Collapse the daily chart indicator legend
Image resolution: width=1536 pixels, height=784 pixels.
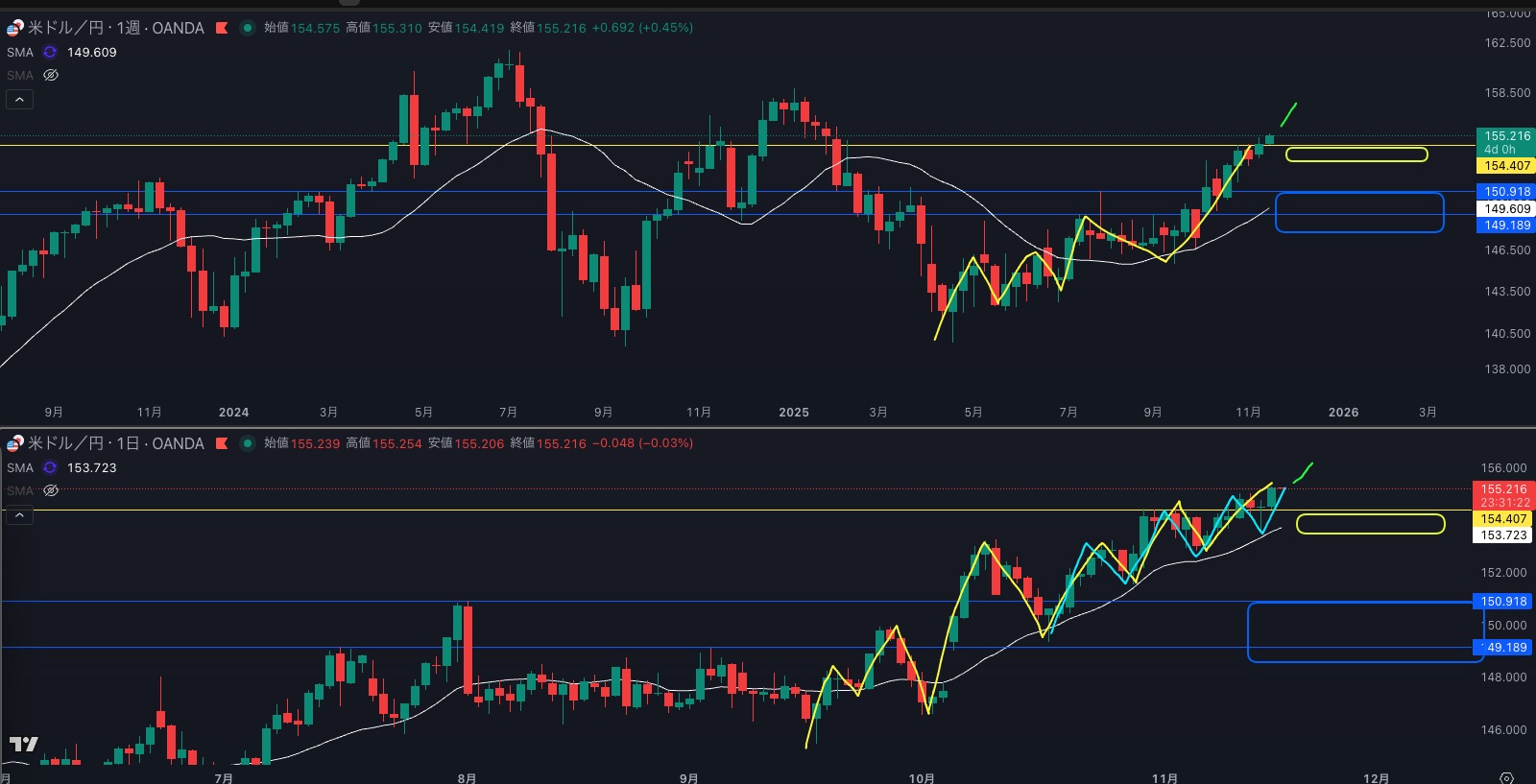pyautogui.click(x=19, y=515)
